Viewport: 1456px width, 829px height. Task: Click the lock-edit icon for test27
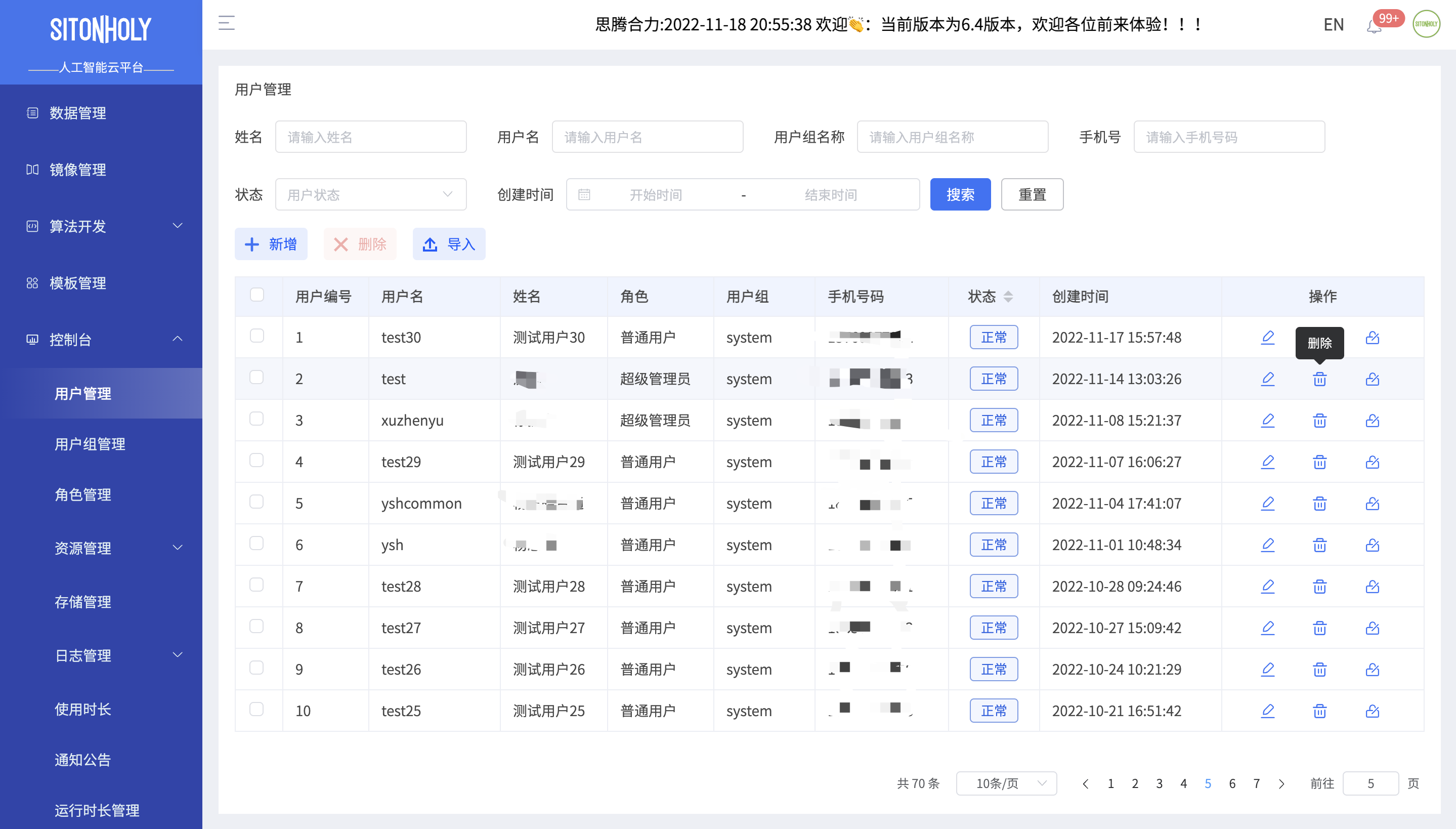tap(1372, 628)
